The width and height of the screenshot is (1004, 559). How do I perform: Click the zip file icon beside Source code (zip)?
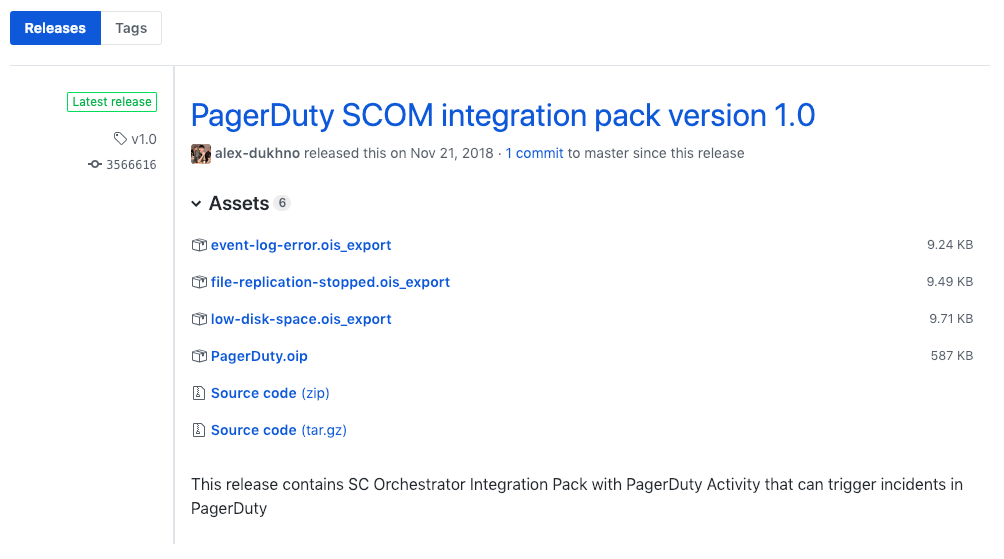tap(199, 393)
